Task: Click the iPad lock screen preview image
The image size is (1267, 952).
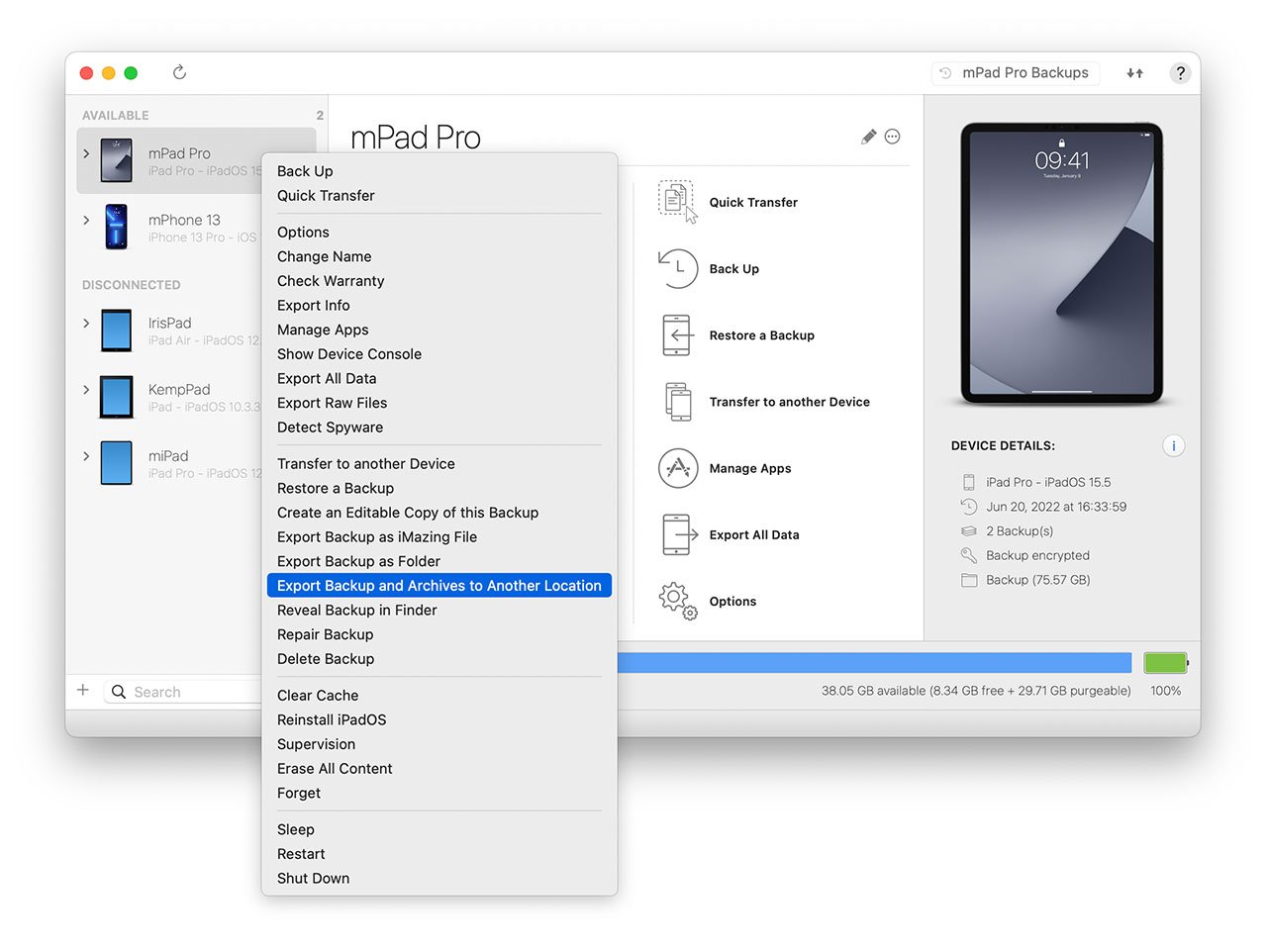Action: 1062,263
